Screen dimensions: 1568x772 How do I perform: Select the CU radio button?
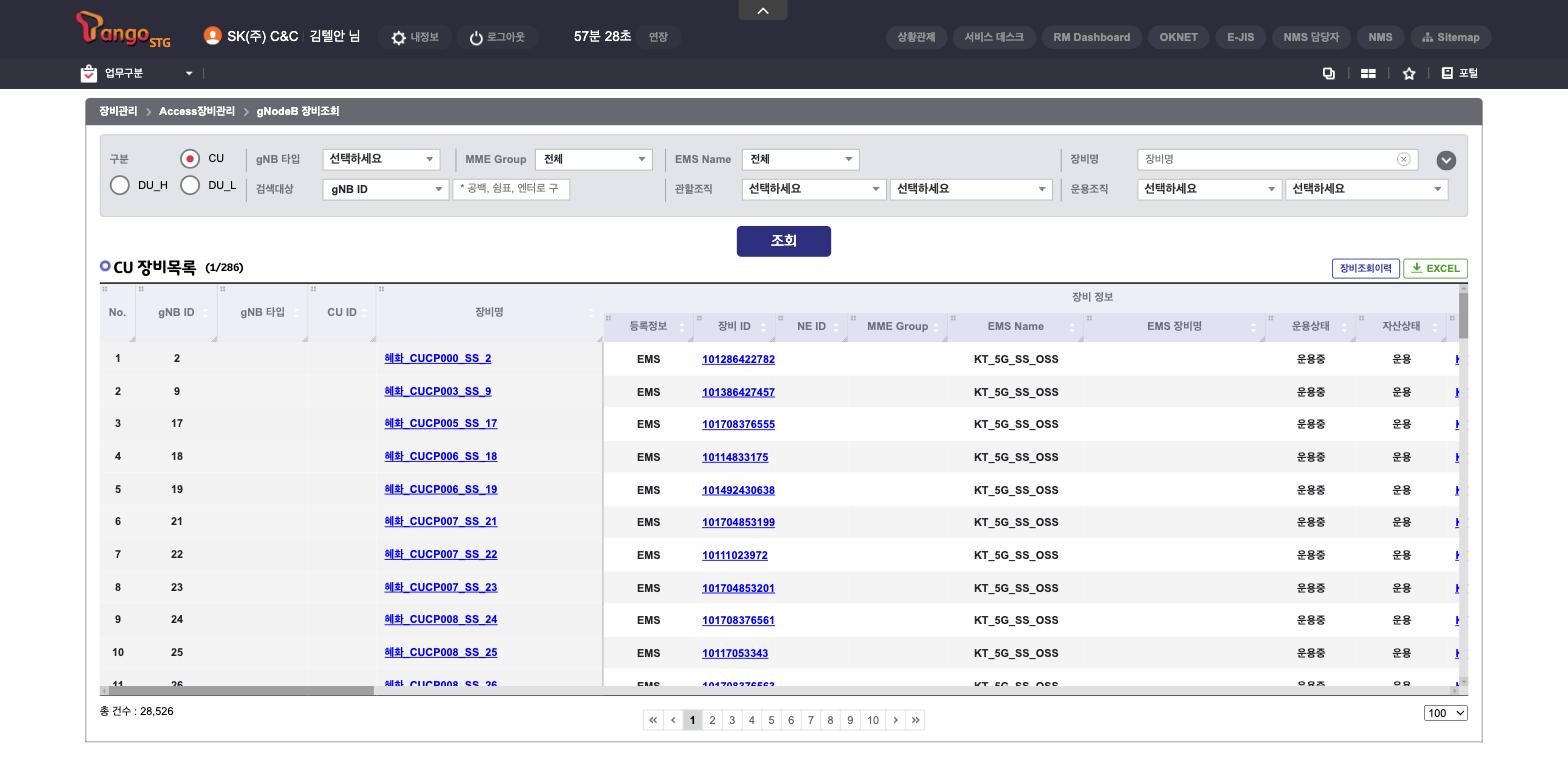[190, 159]
